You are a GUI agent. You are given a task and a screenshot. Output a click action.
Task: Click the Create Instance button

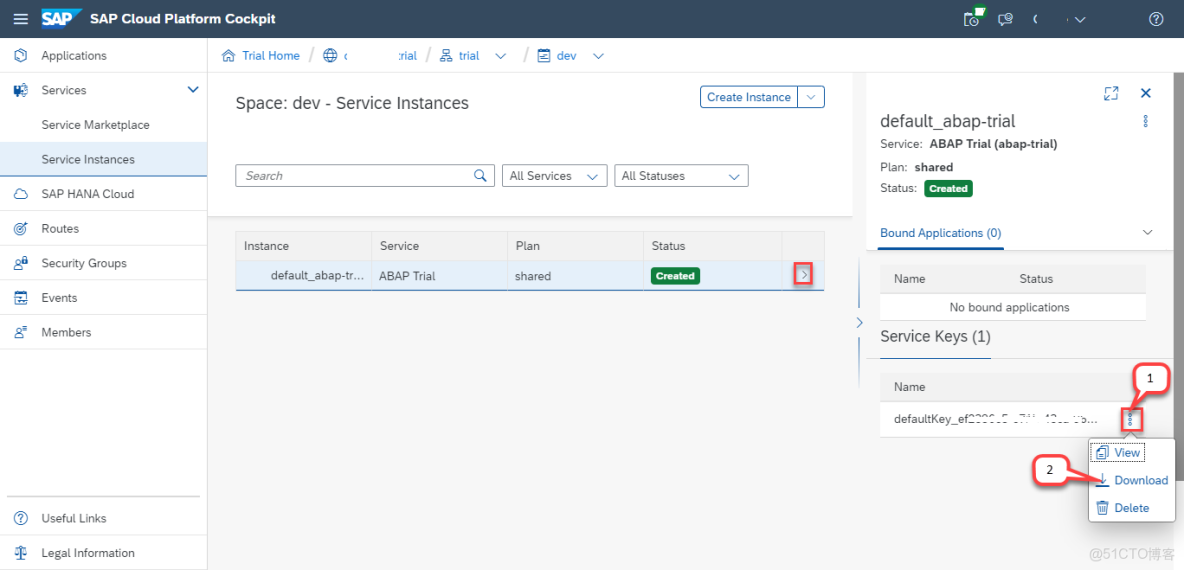748,97
